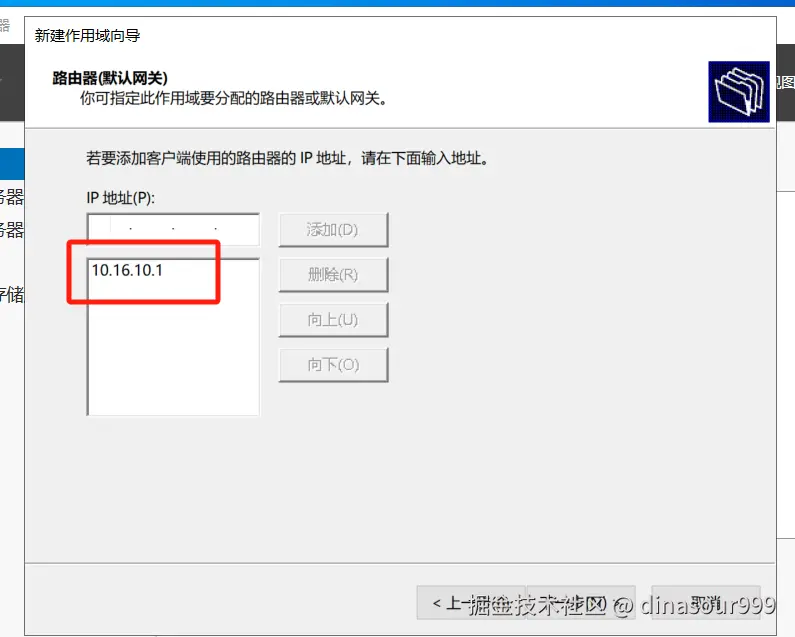Move entry up with 向上(U) button
Image resolution: width=795 pixels, height=637 pixels.
(333, 320)
